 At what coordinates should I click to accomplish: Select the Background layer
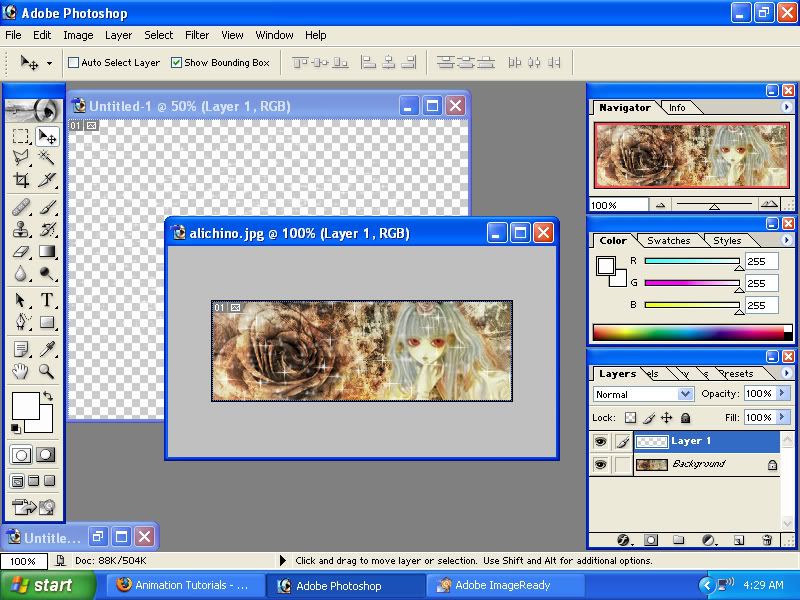[706, 464]
